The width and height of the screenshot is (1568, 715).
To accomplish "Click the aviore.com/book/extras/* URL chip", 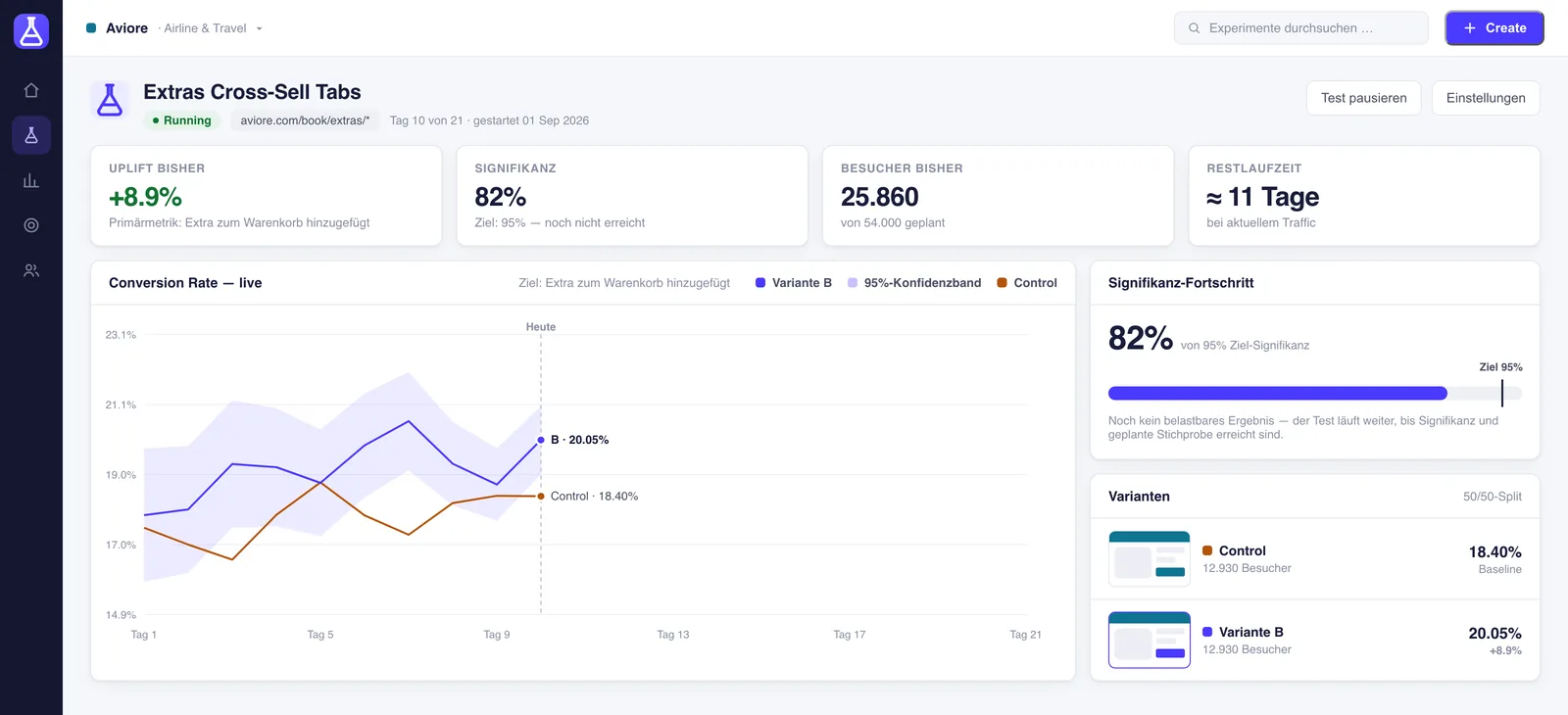I will point(305,120).
